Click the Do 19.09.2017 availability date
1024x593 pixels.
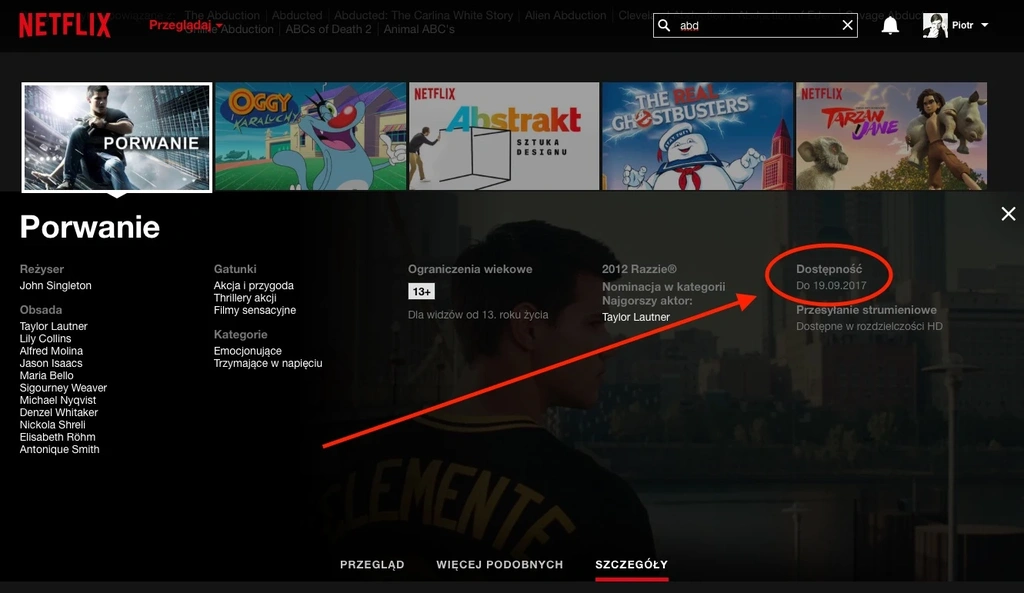coord(831,285)
